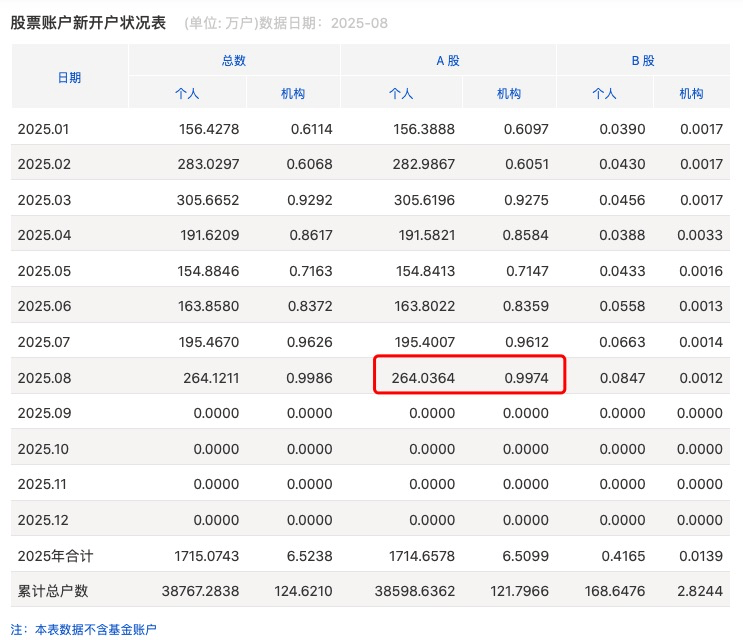Click the 2025年合计 row label
Screen dimensions: 743x642
(55, 556)
